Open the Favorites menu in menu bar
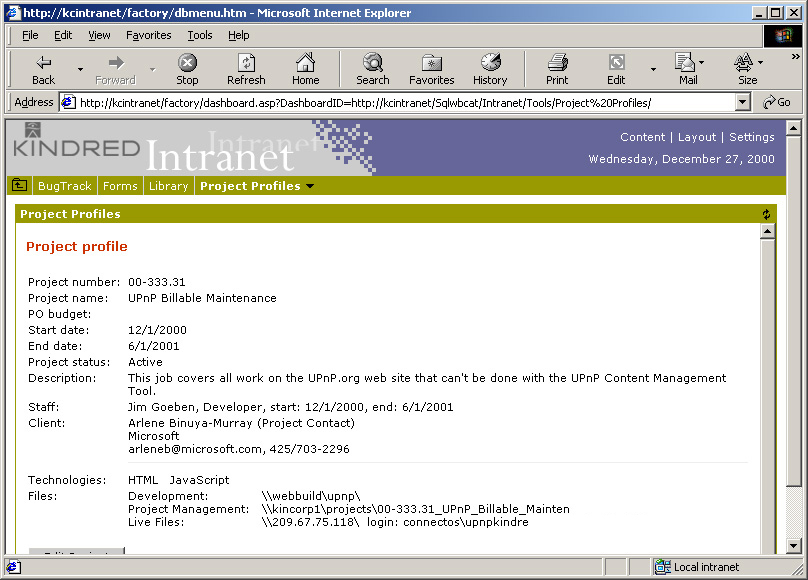 click(148, 35)
